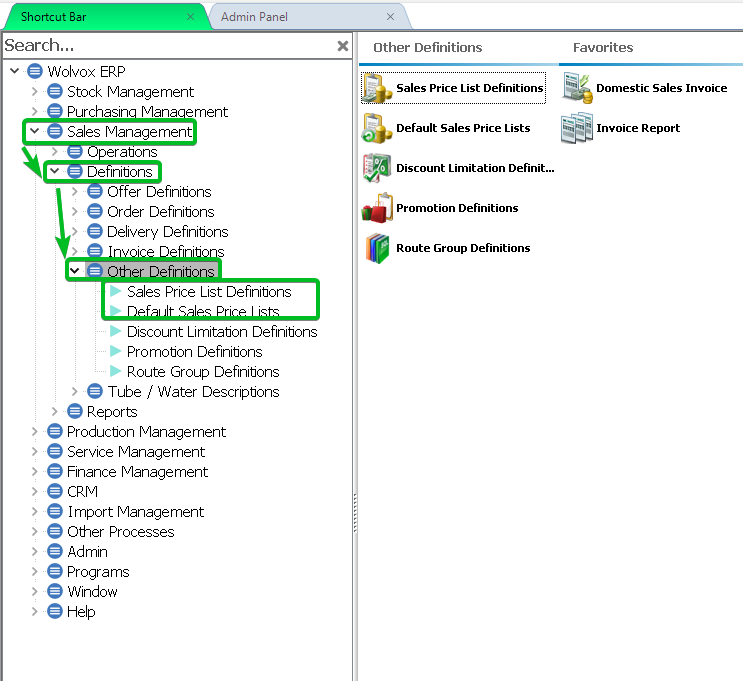Screen dimensions: 743x681
Task: Close the Shortcut Bar tab
Action: pyautogui.click(x=190, y=17)
